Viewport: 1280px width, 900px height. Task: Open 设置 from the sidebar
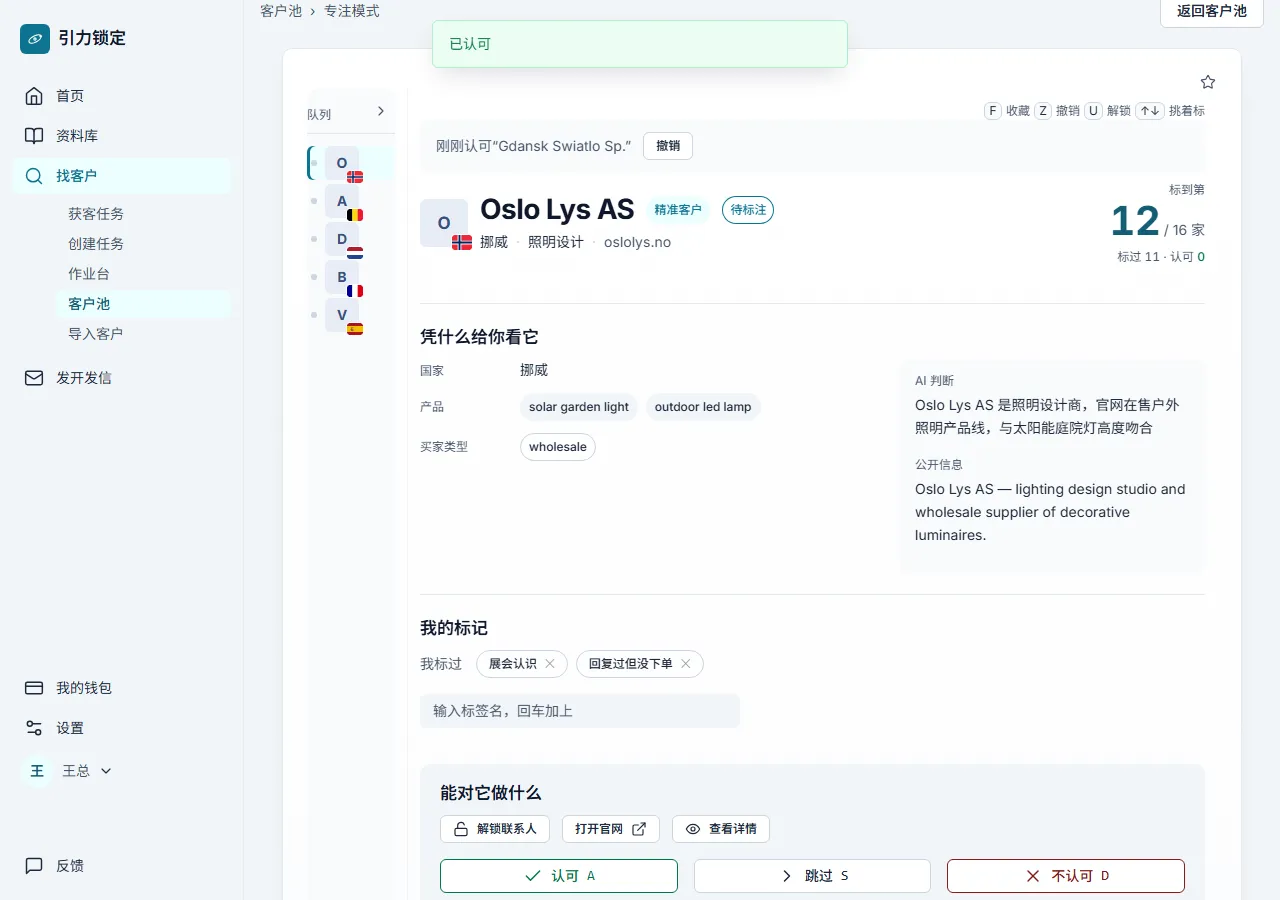tap(122, 728)
